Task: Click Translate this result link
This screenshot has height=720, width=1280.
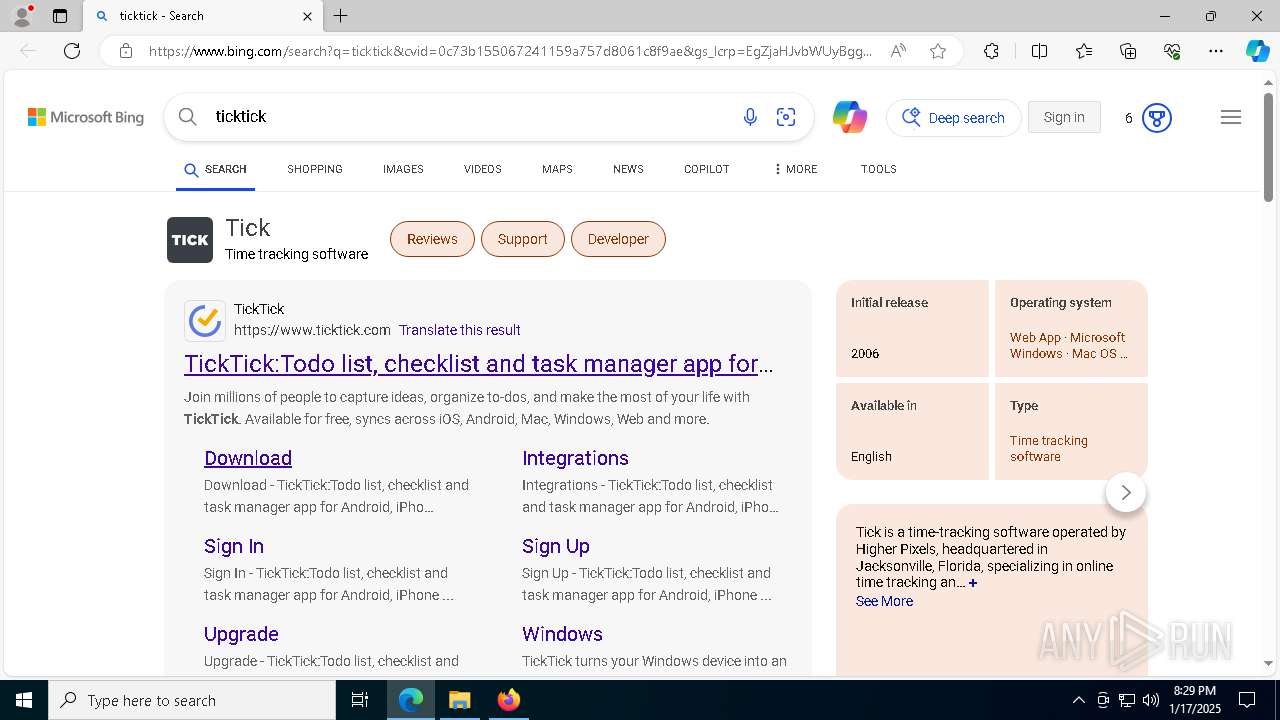Action: [x=459, y=330]
